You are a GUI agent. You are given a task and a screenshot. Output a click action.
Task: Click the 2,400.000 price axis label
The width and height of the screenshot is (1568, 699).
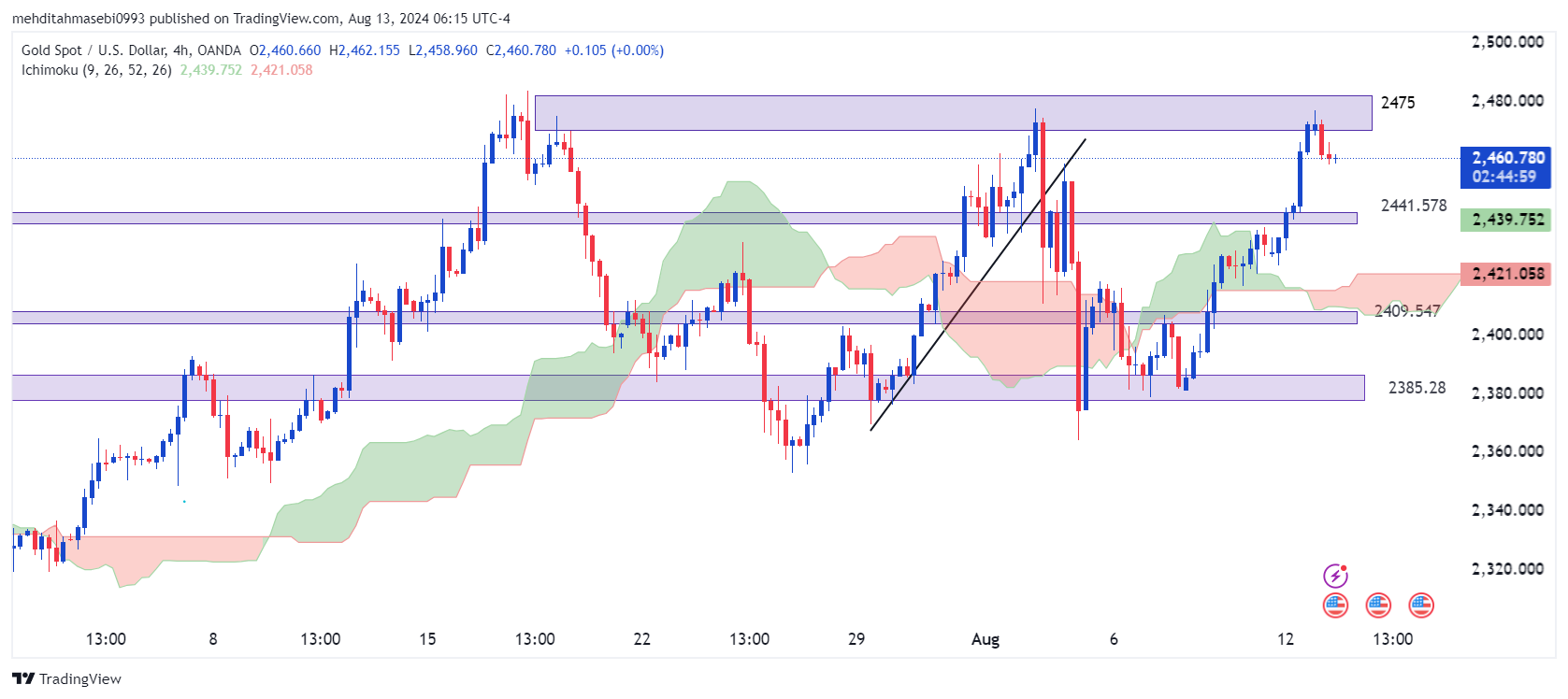[x=1507, y=335]
